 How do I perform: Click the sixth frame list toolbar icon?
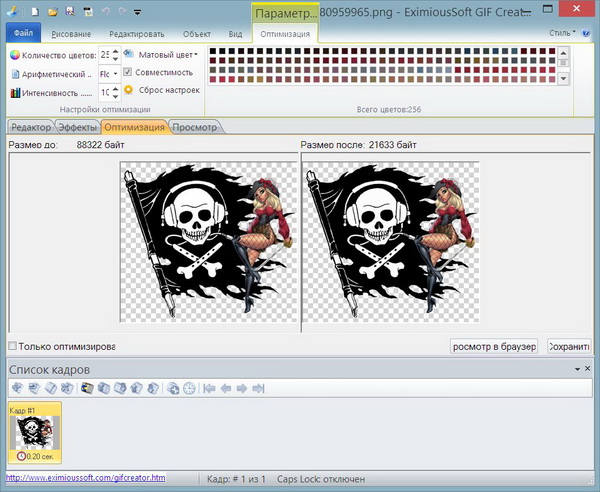point(104,388)
